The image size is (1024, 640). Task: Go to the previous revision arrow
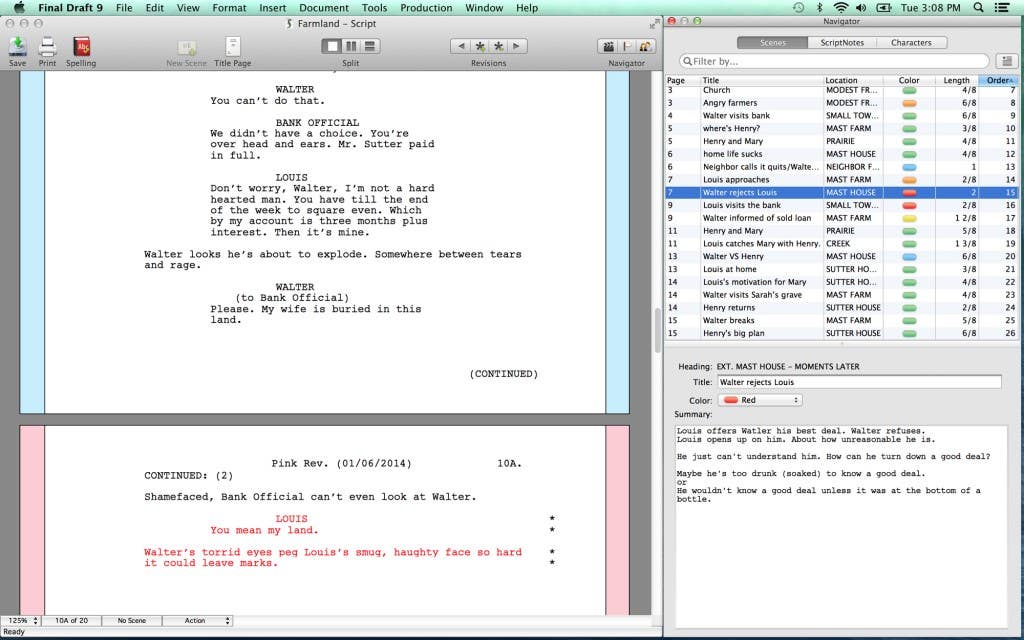(x=461, y=46)
